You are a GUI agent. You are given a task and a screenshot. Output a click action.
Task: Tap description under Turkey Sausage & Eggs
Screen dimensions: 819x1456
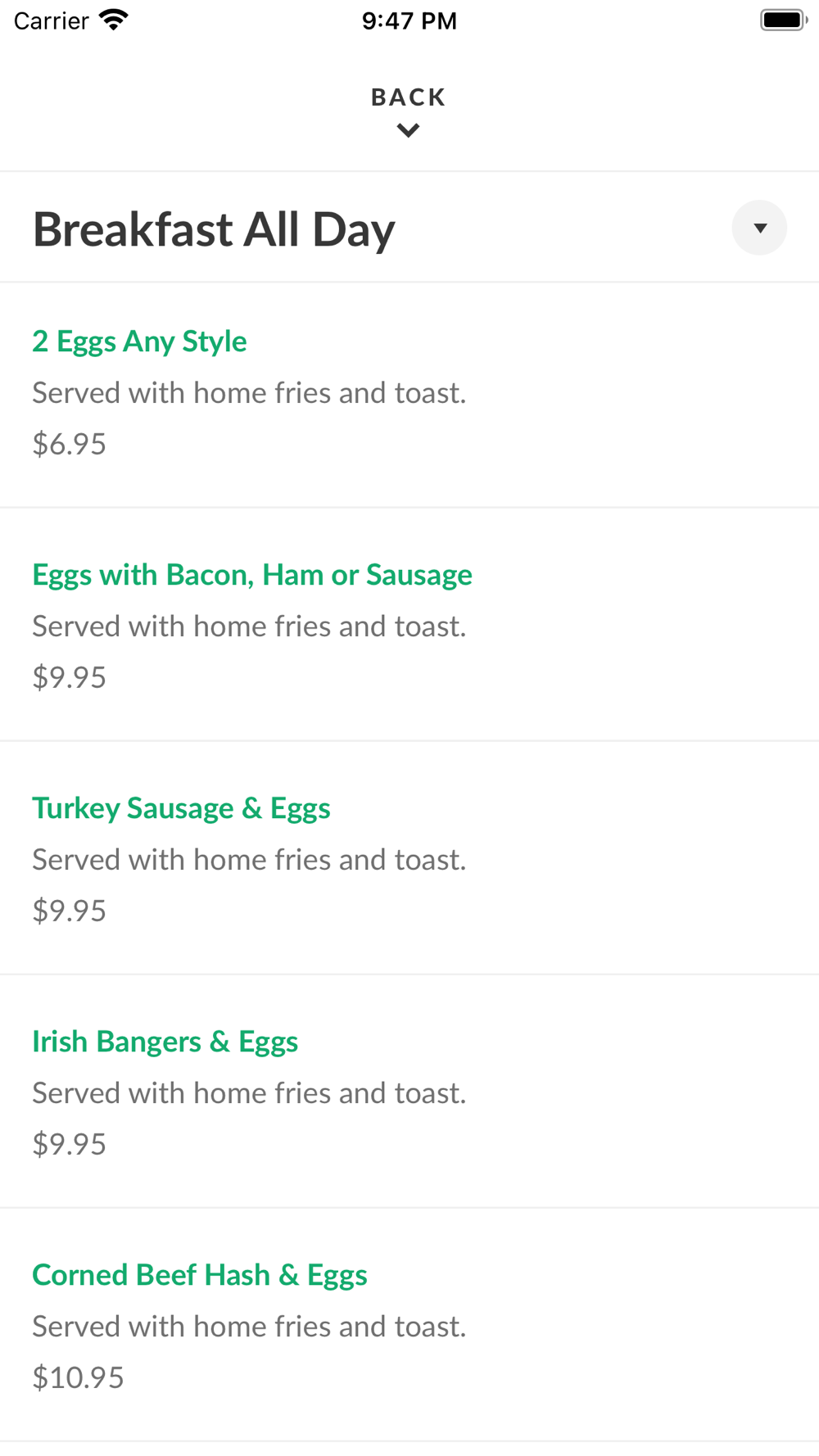tap(249, 860)
